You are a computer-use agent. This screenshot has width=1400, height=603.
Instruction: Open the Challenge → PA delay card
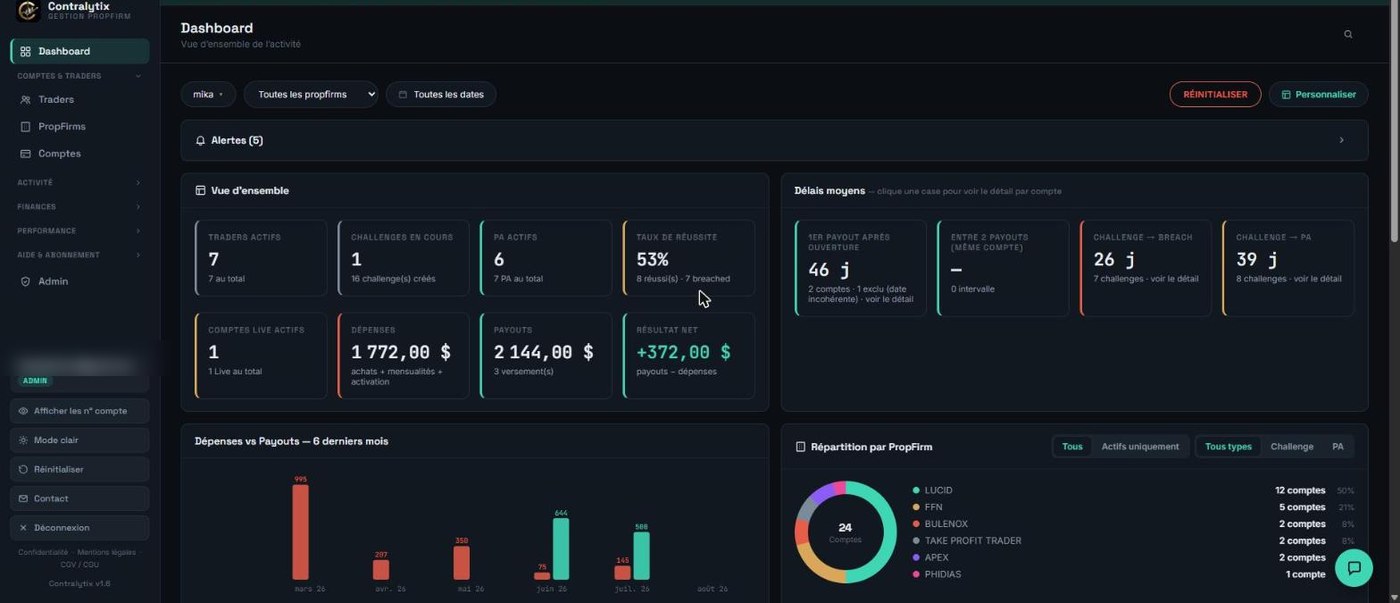pos(1288,268)
